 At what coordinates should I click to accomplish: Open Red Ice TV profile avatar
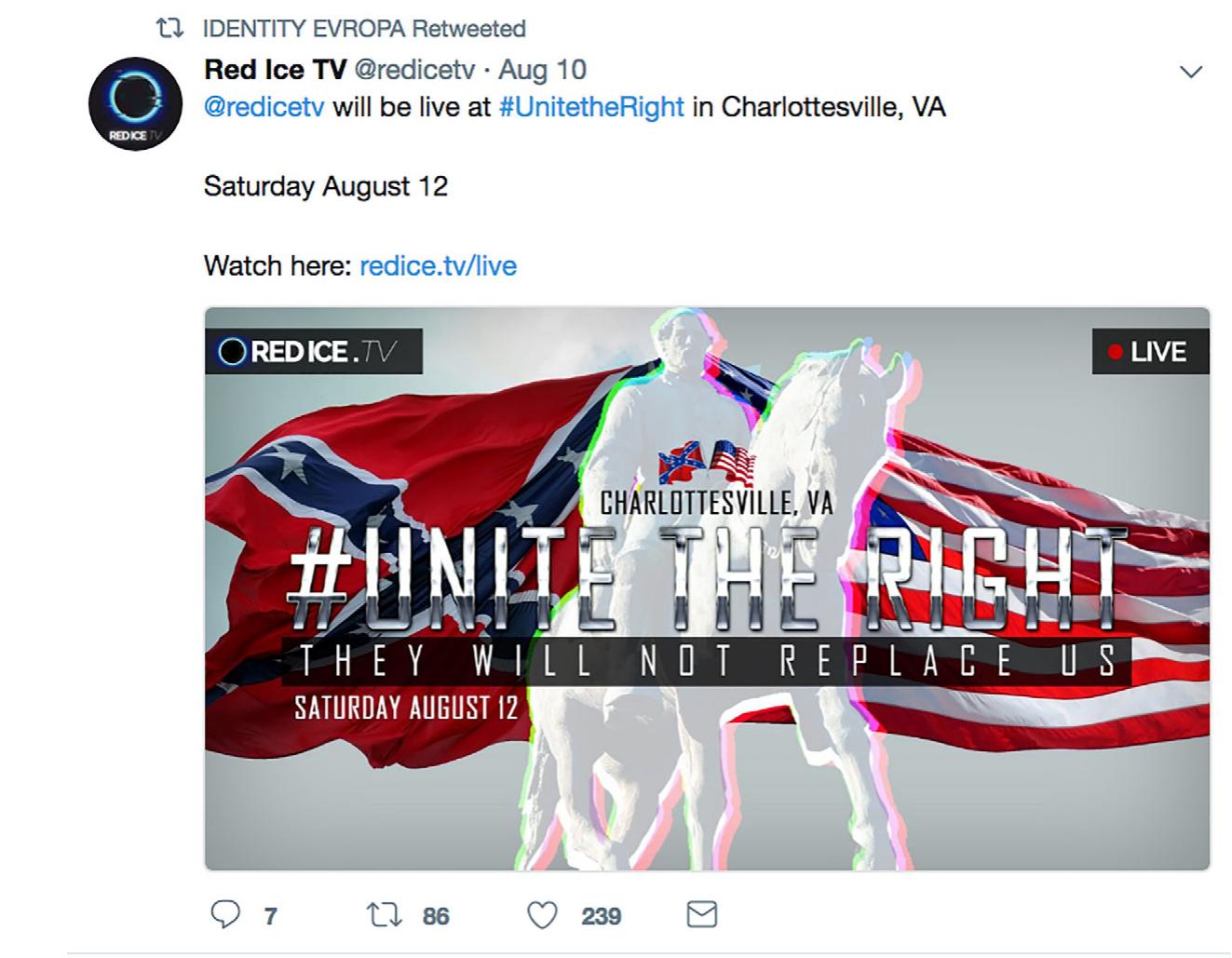pyautogui.click(x=133, y=103)
